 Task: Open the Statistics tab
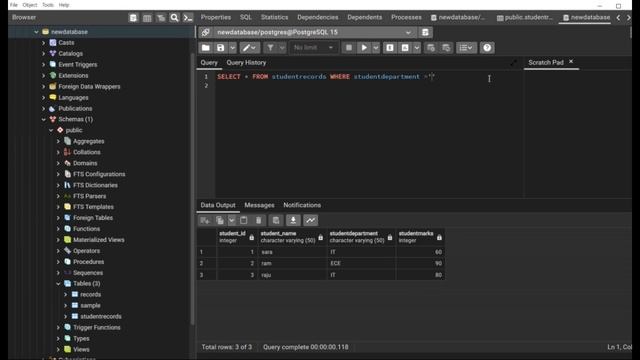pyautogui.click(x=274, y=17)
